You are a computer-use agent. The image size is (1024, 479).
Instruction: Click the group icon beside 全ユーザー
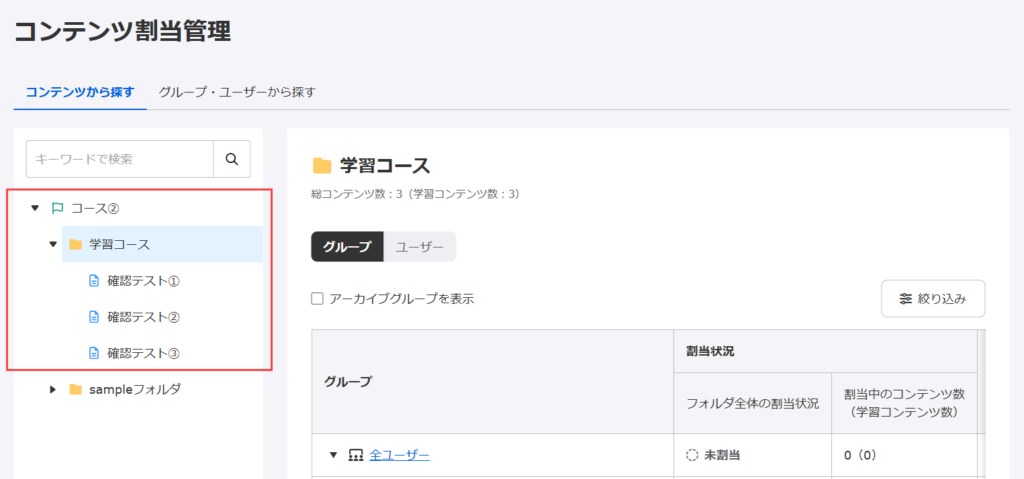356,455
